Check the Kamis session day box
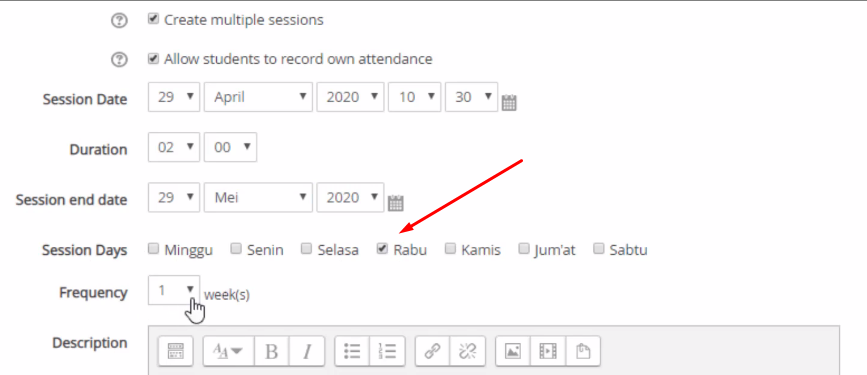867x375 pixels. tap(451, 249)
